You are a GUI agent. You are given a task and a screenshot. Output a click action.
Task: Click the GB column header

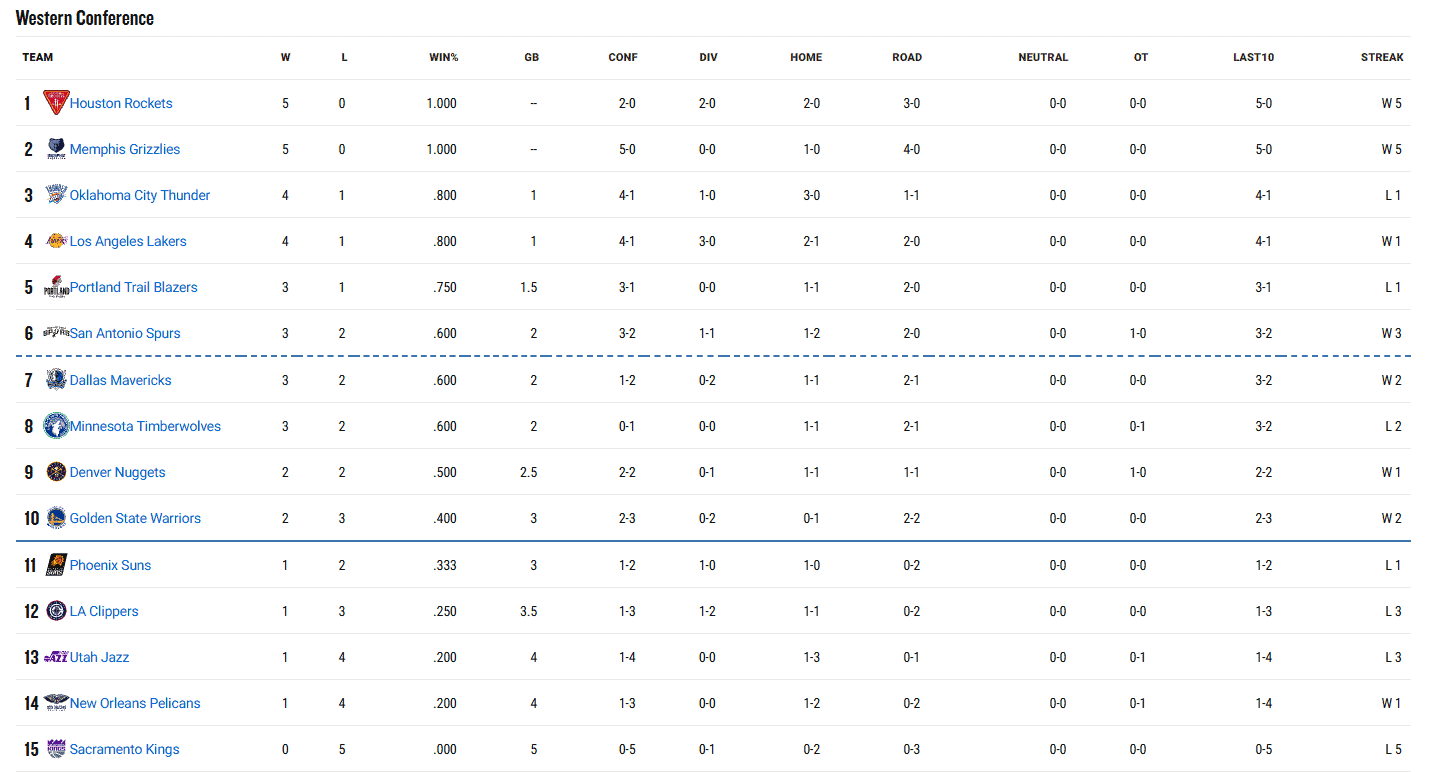pyautogui.click(x=531, y=57)
